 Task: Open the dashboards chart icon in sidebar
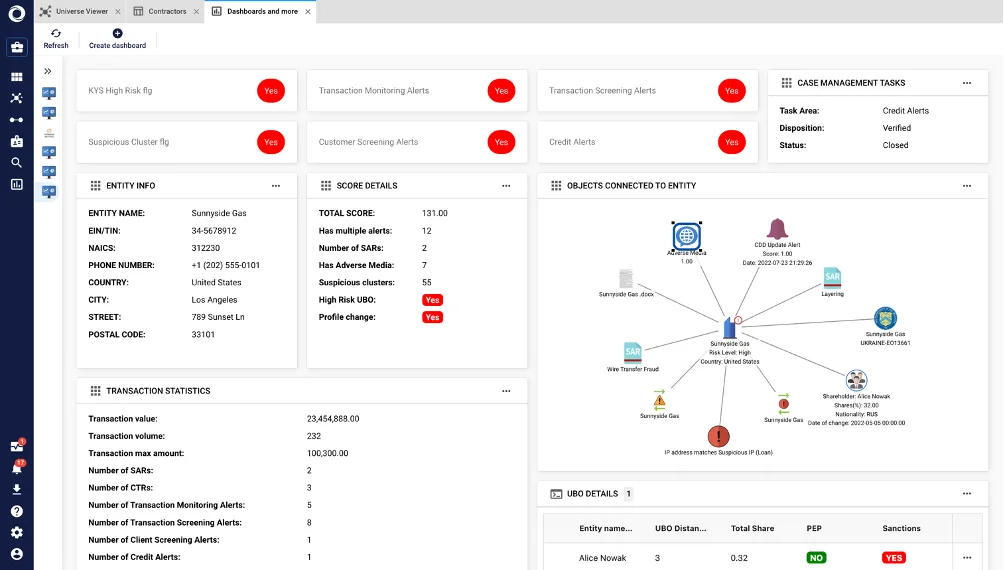(17, 184)
